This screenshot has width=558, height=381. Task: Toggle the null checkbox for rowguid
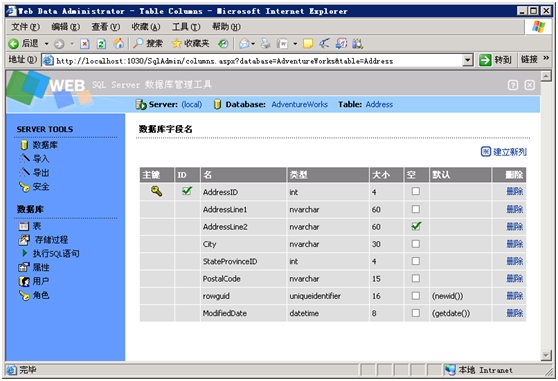(x=415, y=295)
